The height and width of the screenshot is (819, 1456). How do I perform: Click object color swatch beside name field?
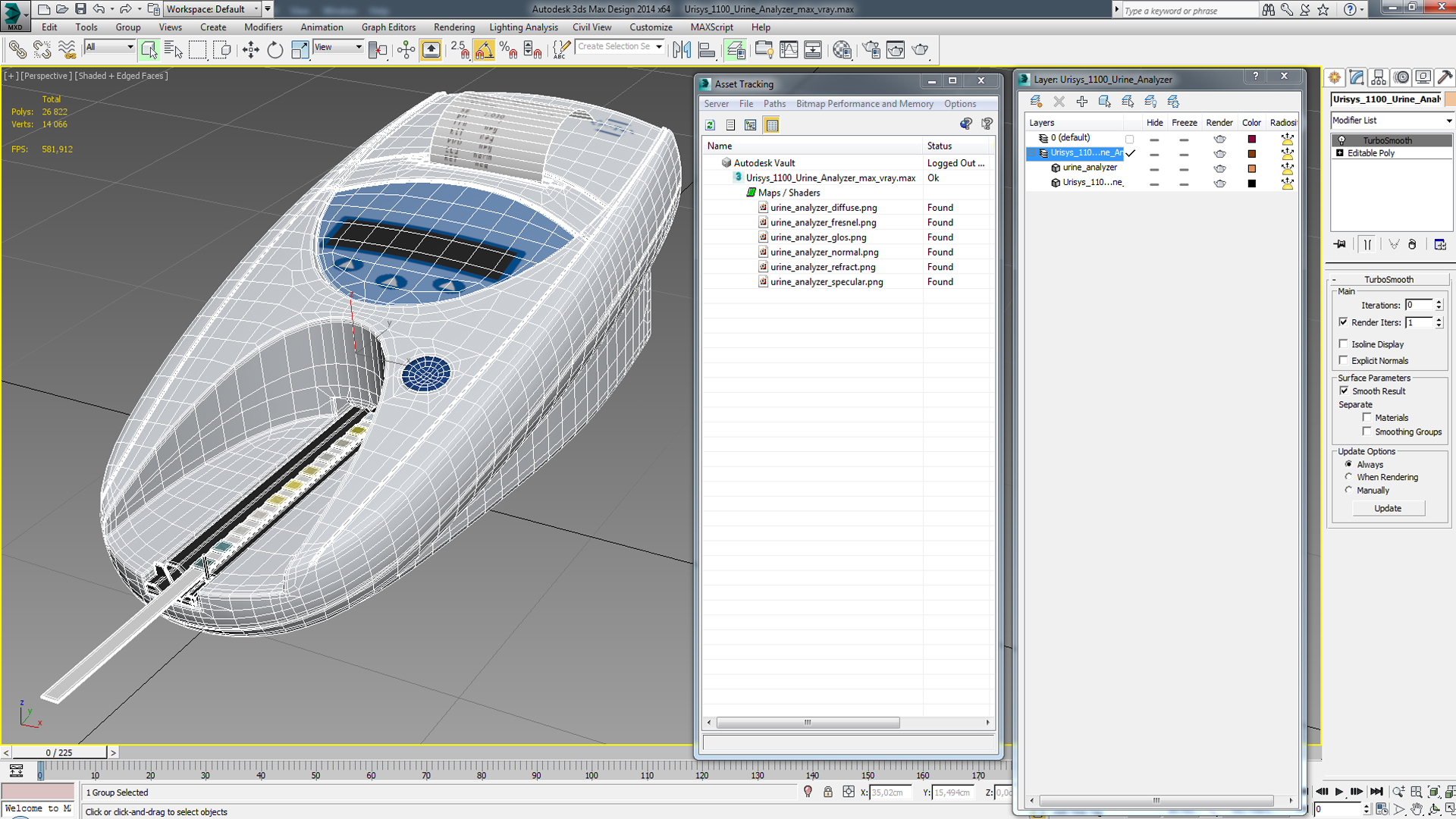[1450, 99]
